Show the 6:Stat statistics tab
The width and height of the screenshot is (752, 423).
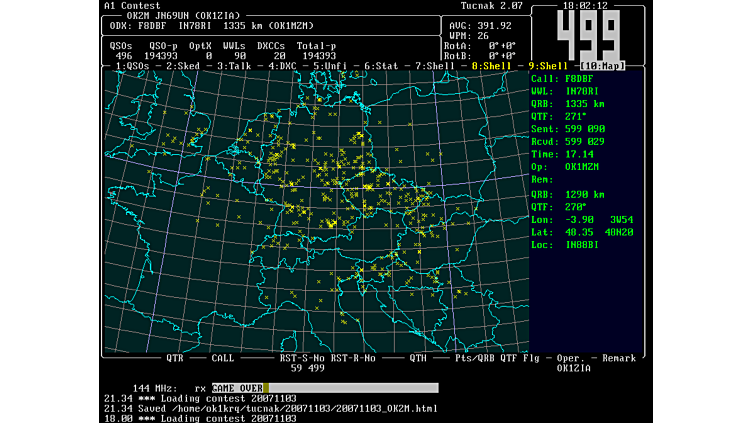pos(383,66)
